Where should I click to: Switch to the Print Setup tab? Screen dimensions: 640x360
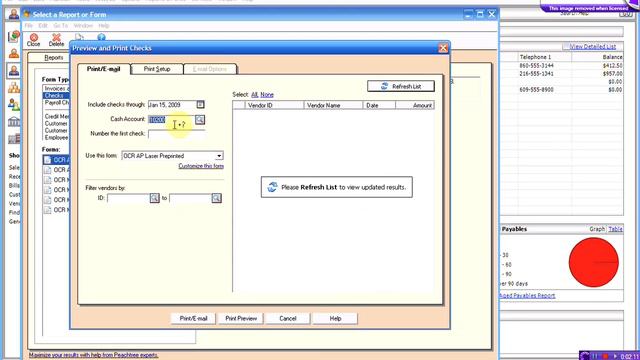point(157,69)
